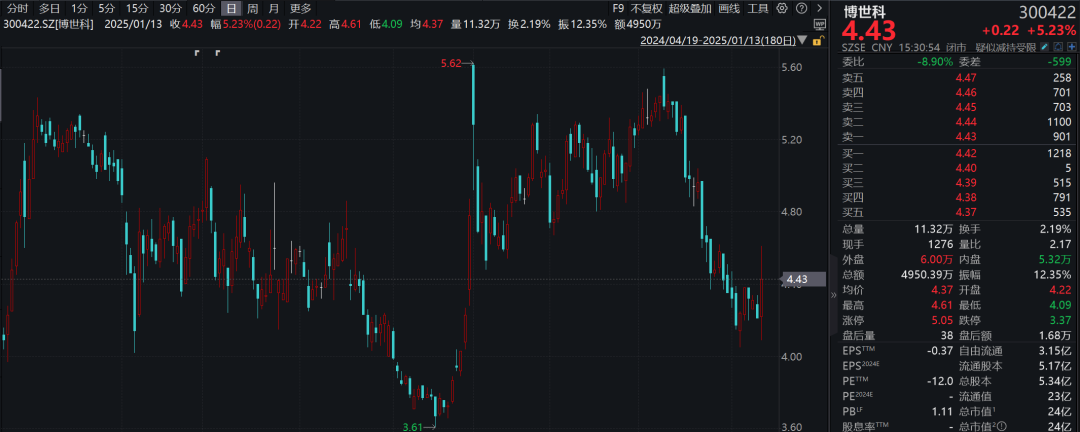Select the 卖二 row at 4.44
Image resolution: width=1080 pixels, height=432 pixels.
[957, 121]
